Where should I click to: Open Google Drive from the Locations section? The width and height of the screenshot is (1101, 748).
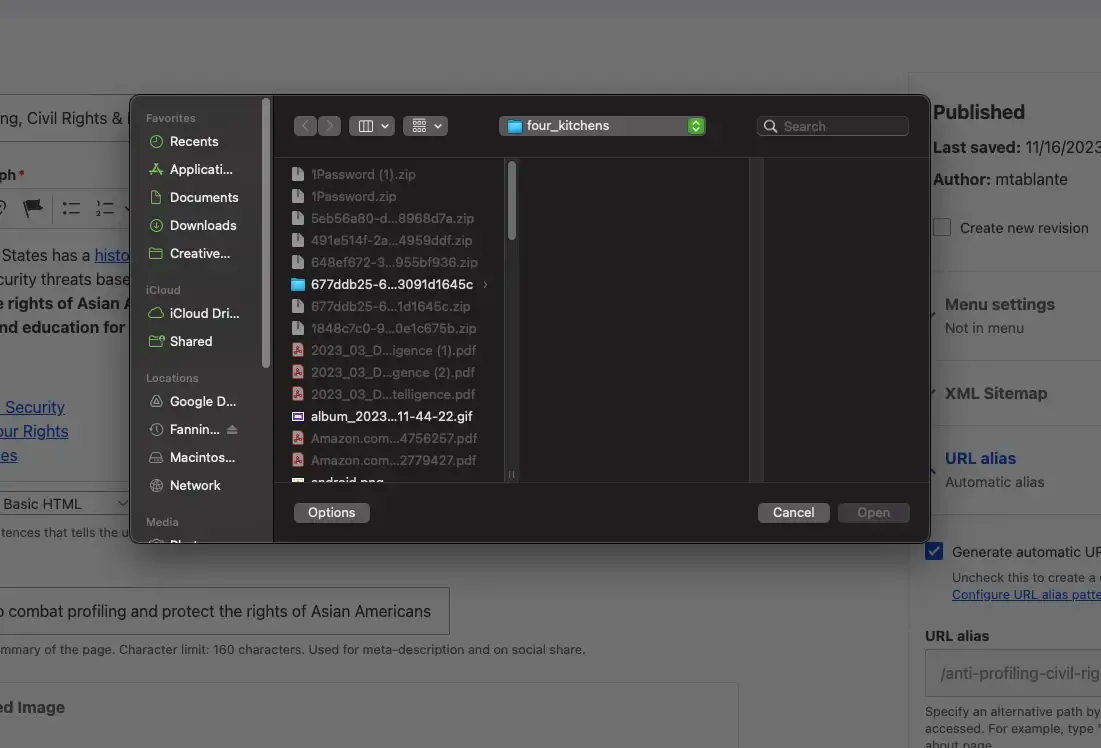tap(203, 401)
